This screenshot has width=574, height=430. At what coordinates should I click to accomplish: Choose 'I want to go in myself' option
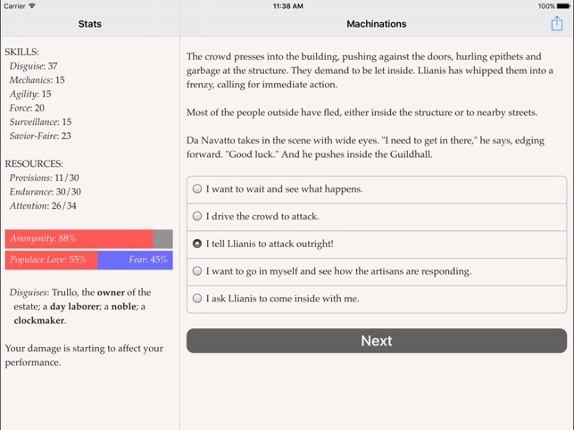point(377,272)
